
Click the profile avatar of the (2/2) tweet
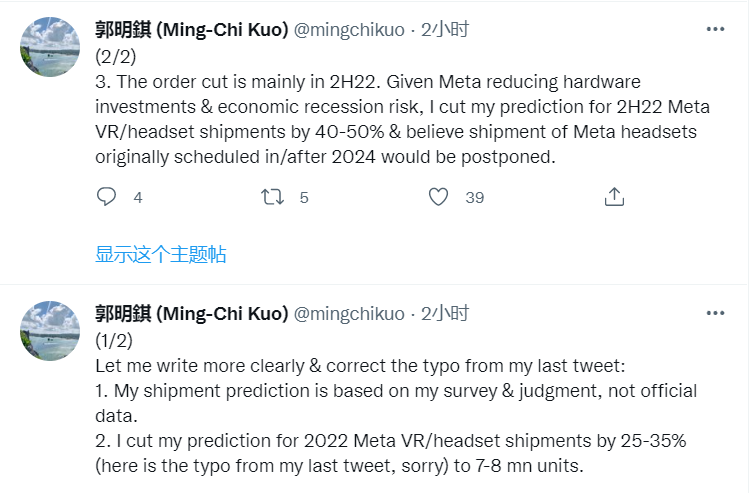click(x=51, y=47)
